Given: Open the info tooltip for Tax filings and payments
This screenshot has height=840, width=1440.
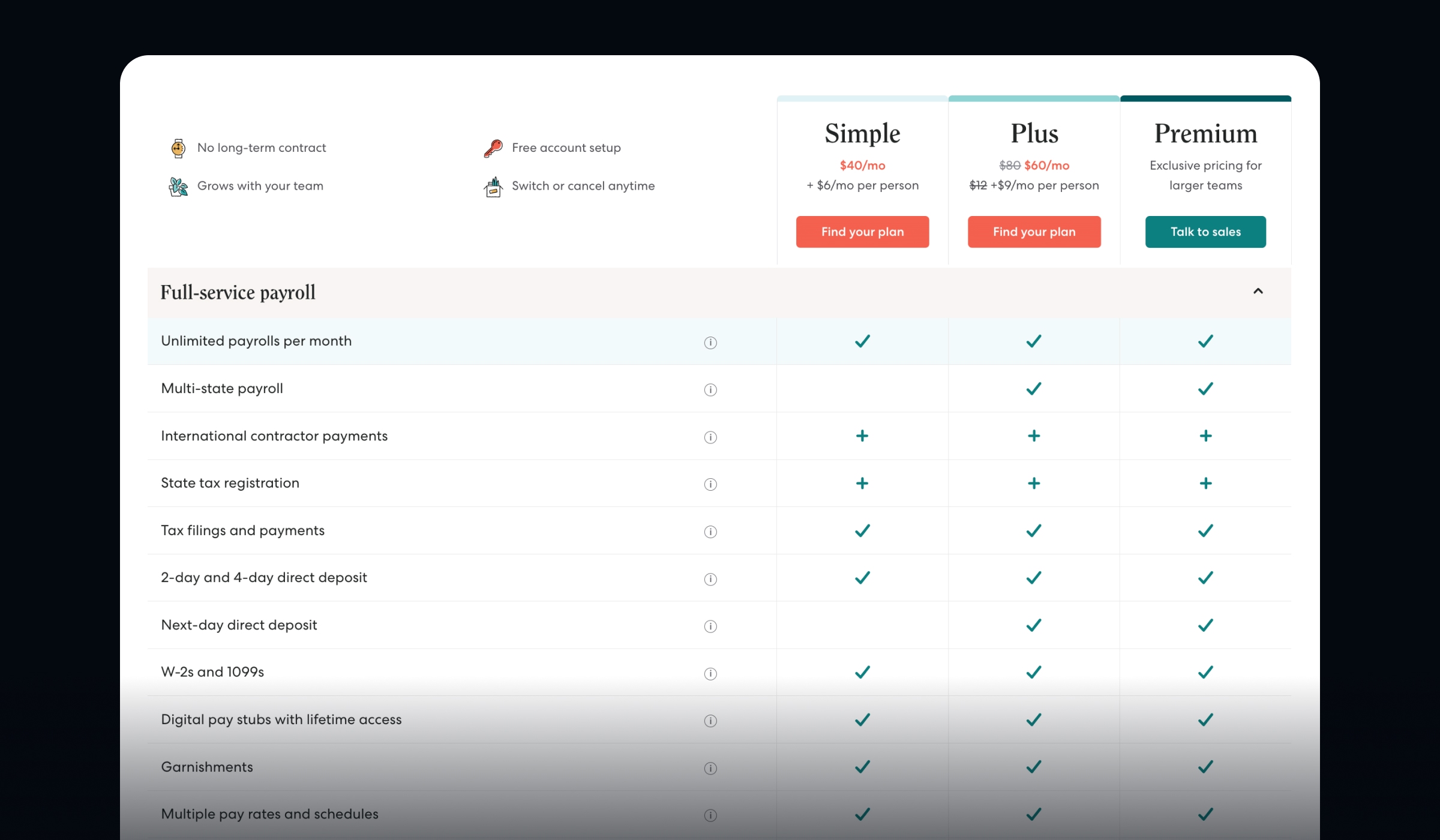Looking at the screenshot, I should click(x=710, y=532).
